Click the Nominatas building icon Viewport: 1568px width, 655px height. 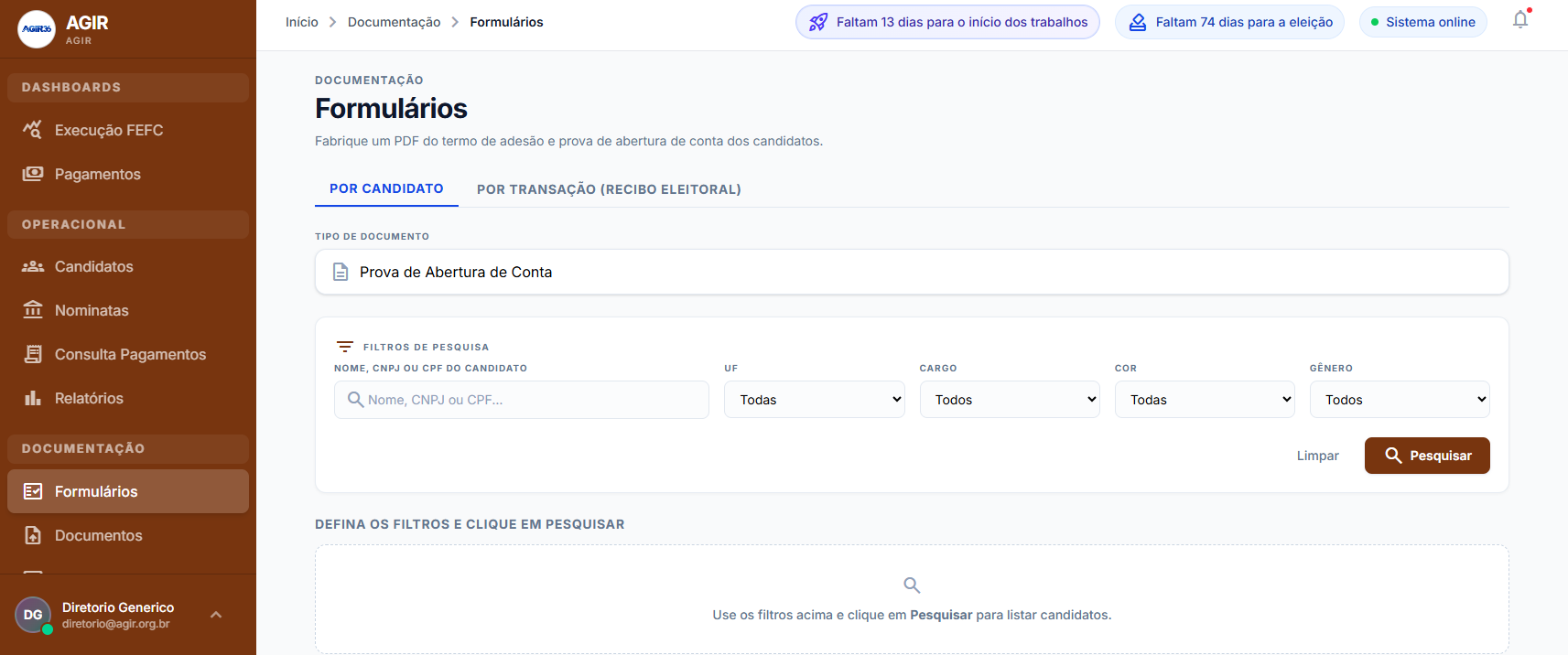33,310
